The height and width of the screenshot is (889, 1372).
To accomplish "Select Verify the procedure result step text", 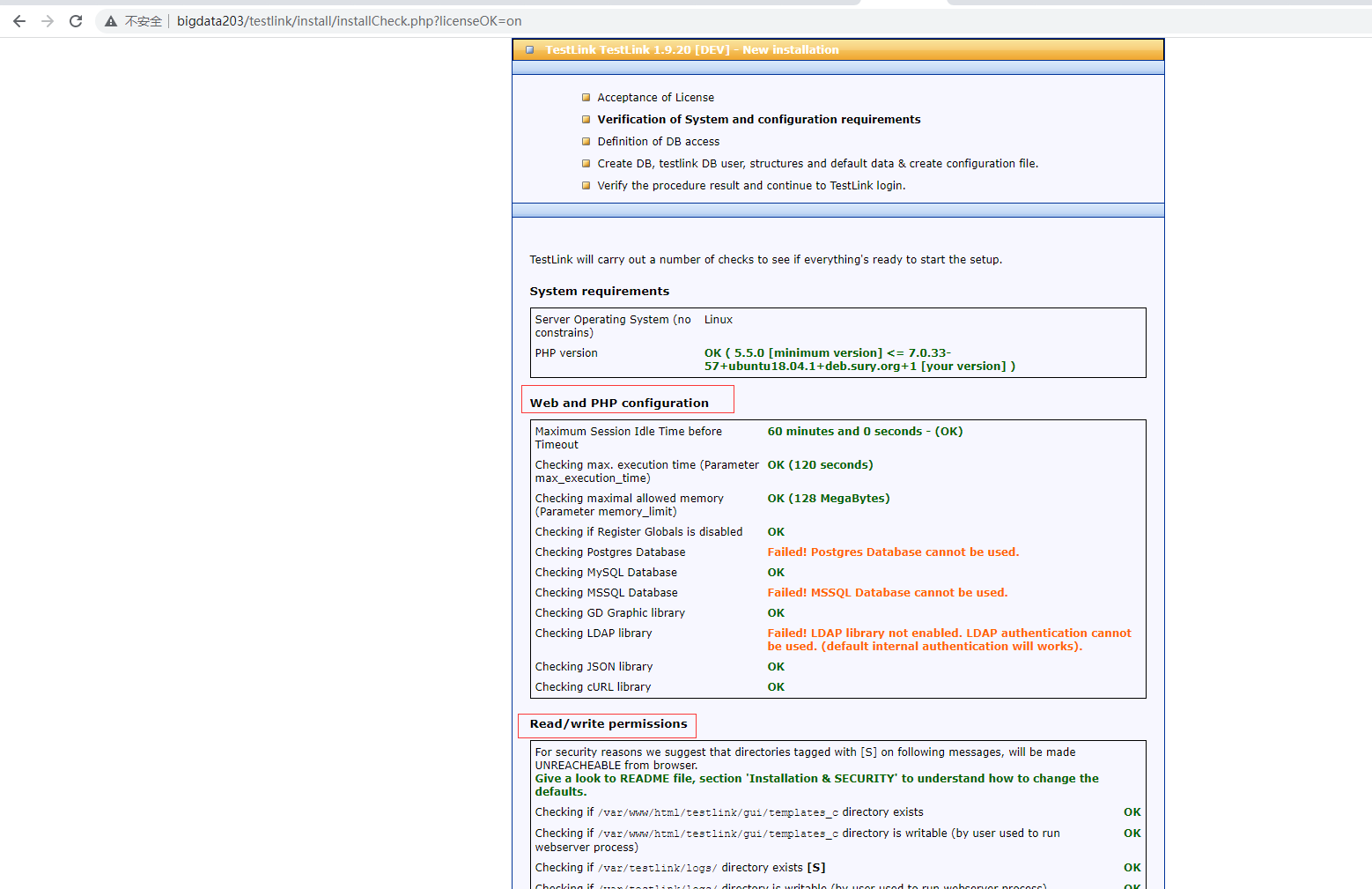I will [x=751, y=186].
